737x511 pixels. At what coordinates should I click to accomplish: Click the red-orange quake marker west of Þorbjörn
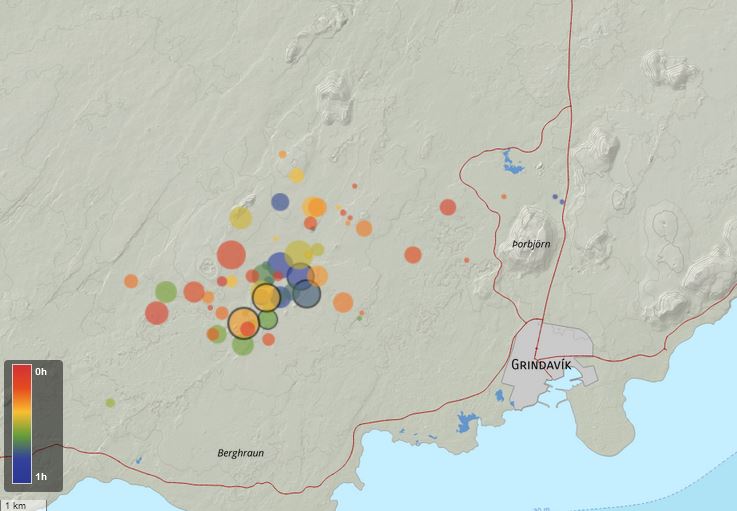tap(413, 255)
